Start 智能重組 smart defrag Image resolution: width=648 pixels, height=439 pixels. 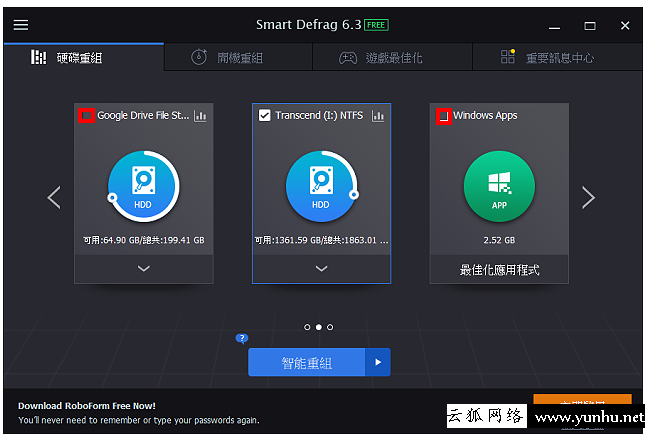[x=306, y=363]
